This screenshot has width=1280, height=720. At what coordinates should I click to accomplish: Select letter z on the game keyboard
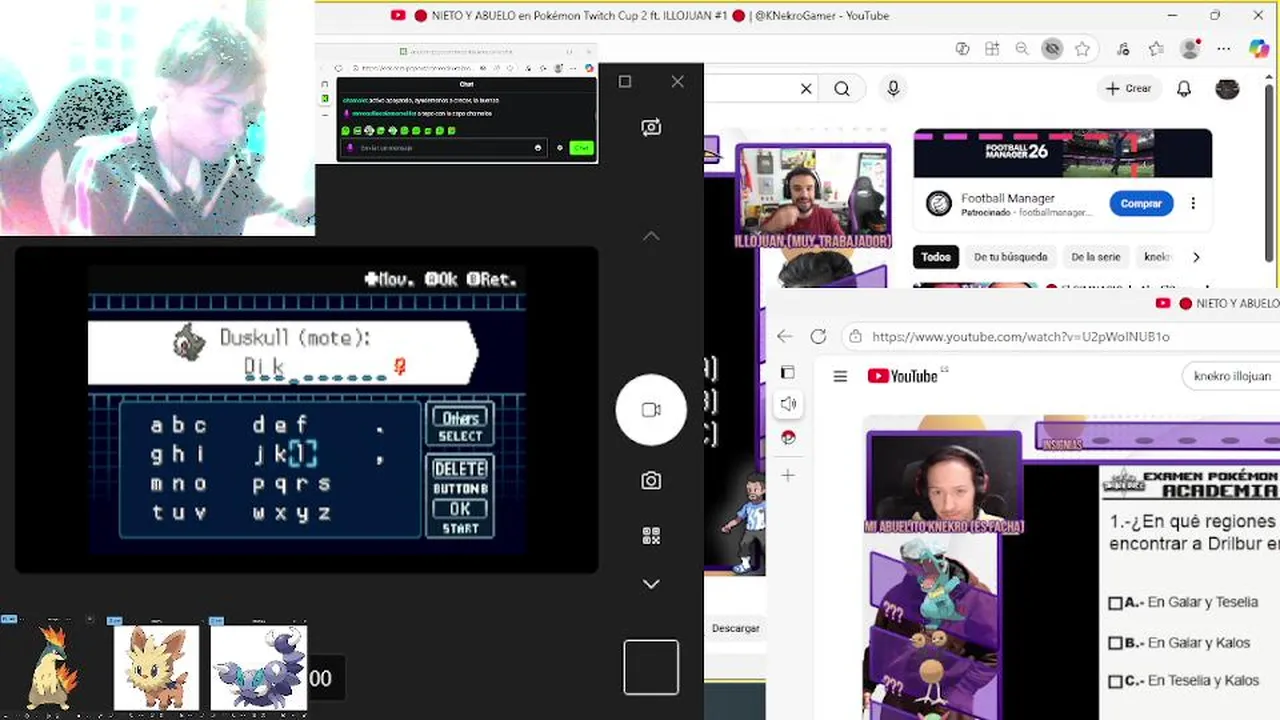(x=323, y=513)
